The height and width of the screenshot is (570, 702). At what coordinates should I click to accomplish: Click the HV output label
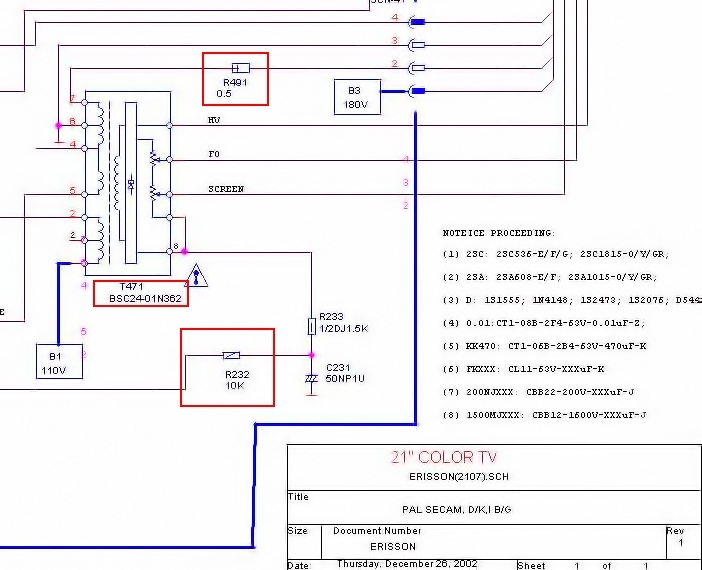pos(214,120)
